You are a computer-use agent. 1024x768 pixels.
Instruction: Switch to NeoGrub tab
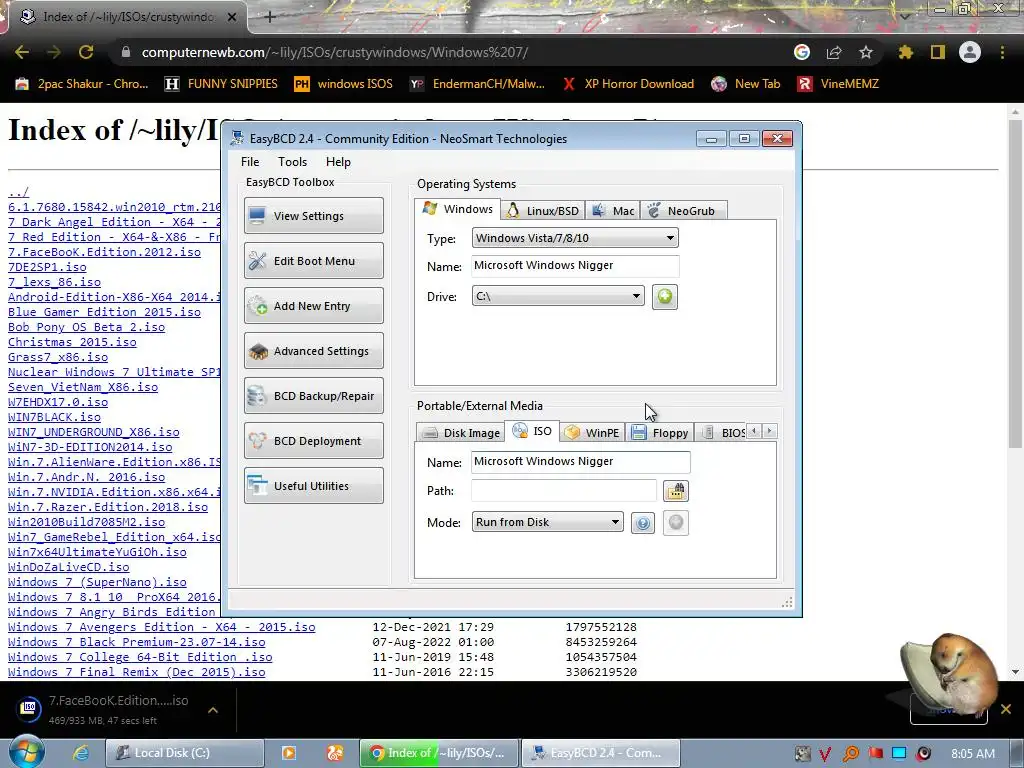682,210
